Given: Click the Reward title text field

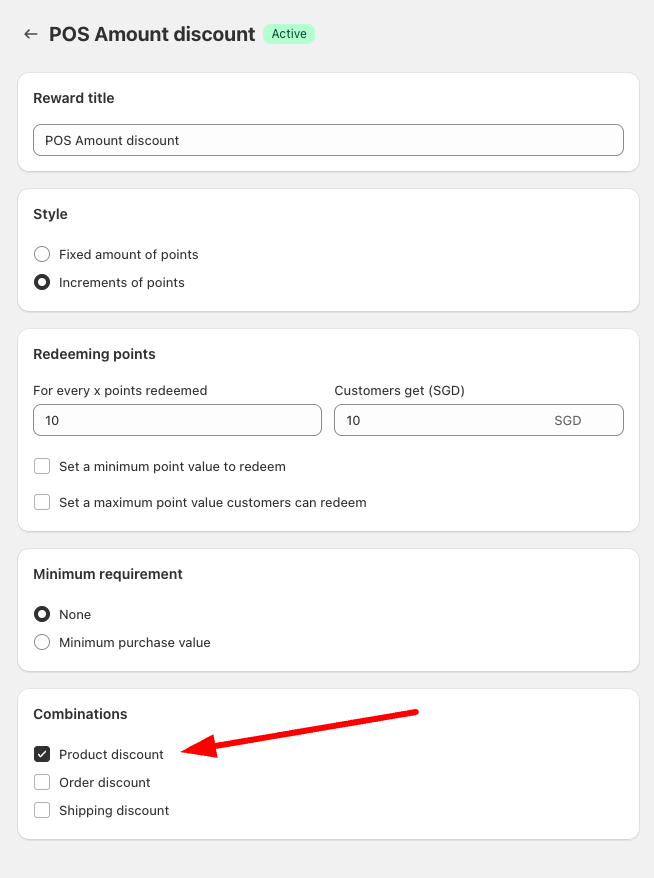Looking at the screenshot, I should tap(328, 140).
